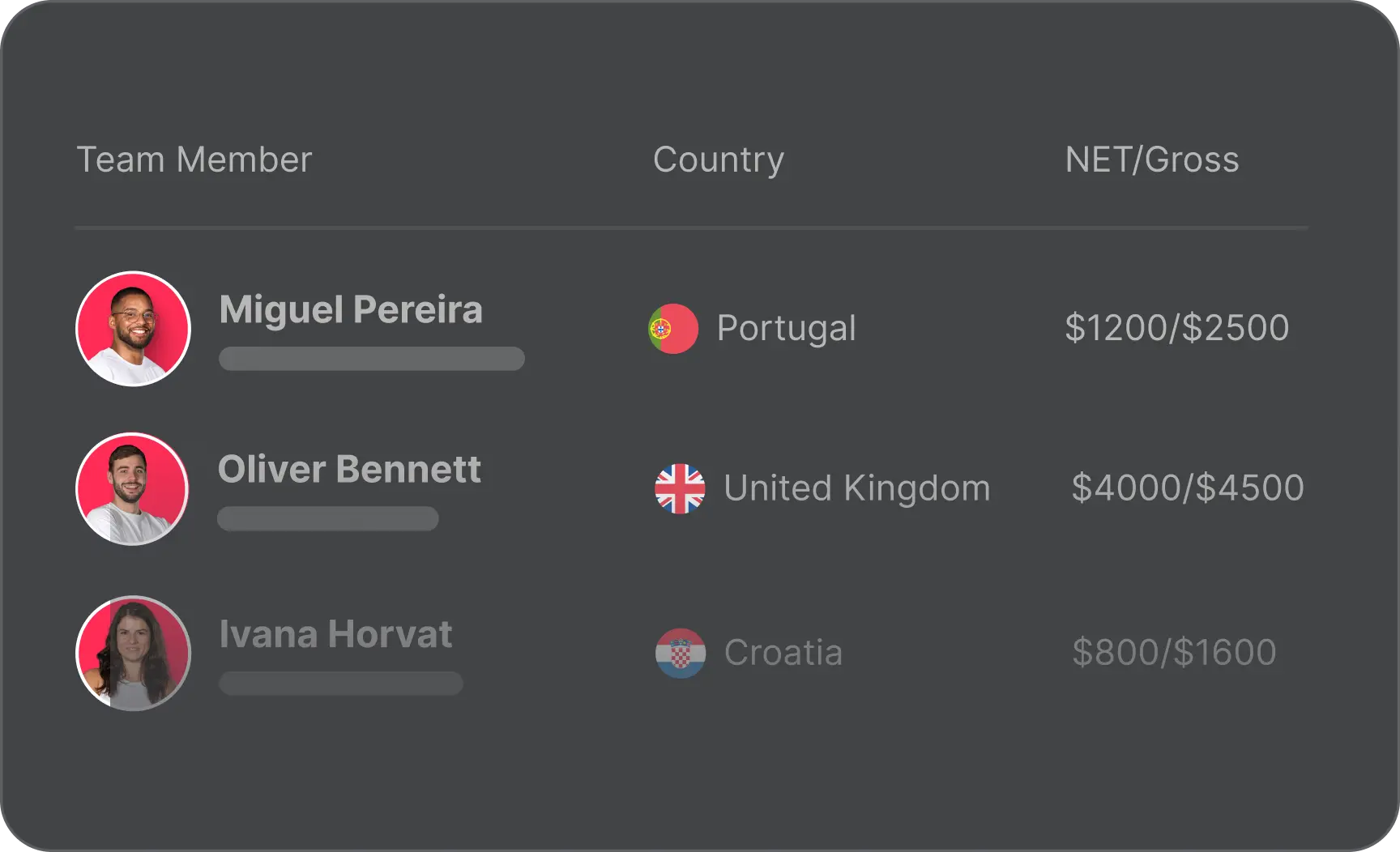Click Miguel Pereira's profile avatar

(x=134, y=329)
